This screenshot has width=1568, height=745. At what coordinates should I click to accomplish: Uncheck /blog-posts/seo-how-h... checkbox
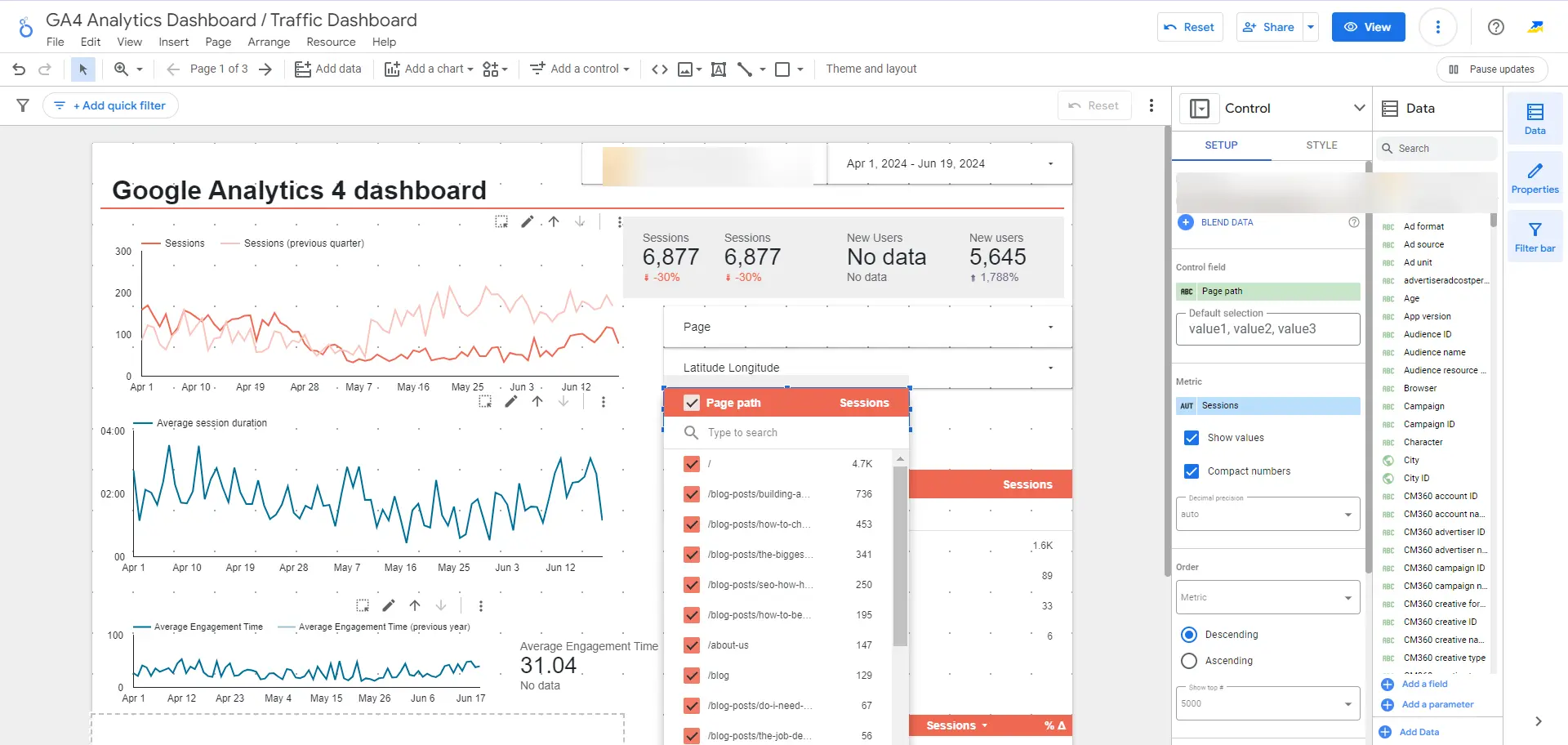692,585
